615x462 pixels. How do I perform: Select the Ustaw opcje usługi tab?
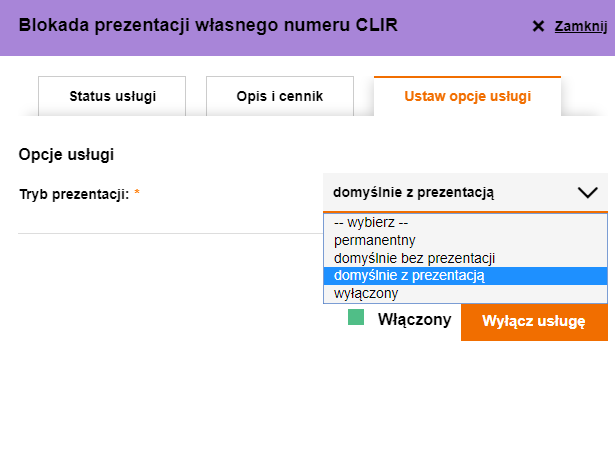pos(467,97)
